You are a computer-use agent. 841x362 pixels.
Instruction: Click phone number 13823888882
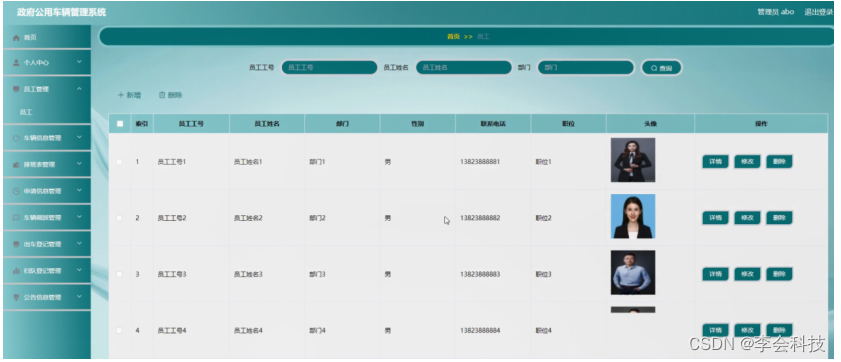click(480, 218)
